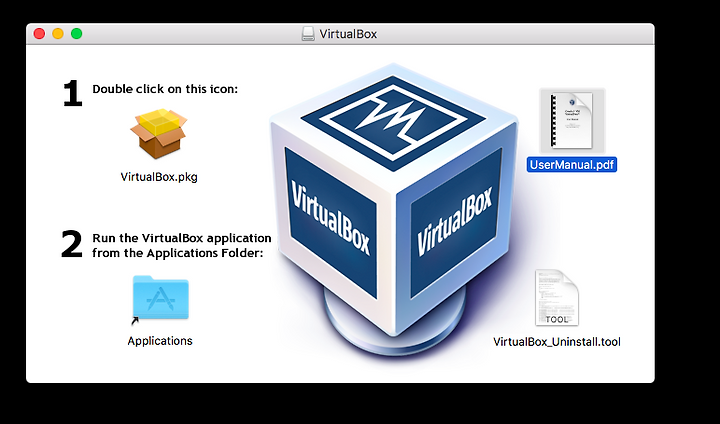Select the VirtualBox.pkg package icon
The width and height of the screenshot is (720, 424).
tap(159, 134)
